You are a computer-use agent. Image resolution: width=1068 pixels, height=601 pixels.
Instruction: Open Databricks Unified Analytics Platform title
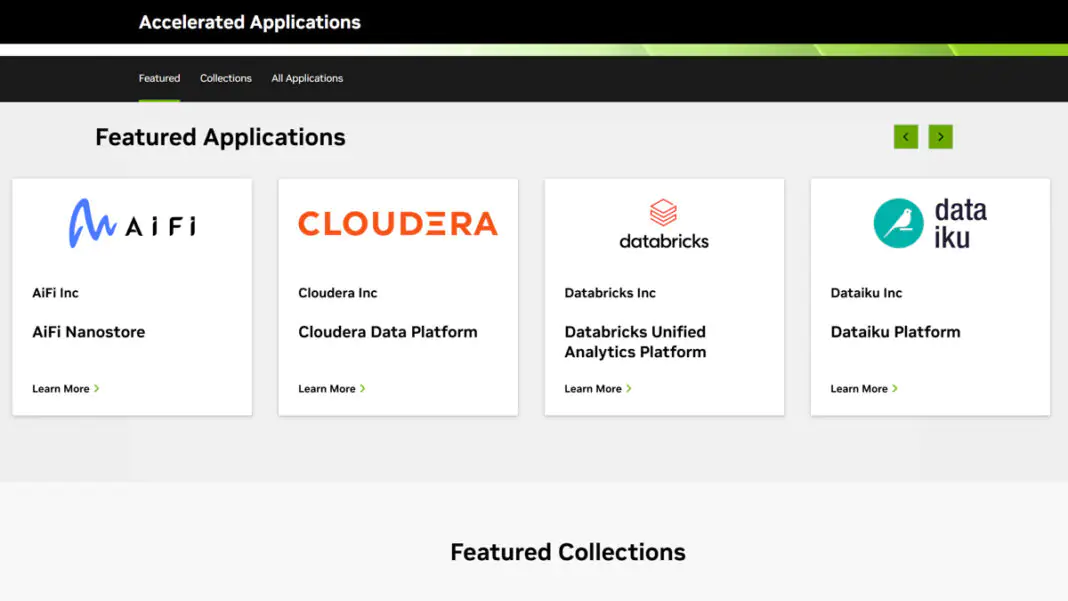tap(635, 342)
